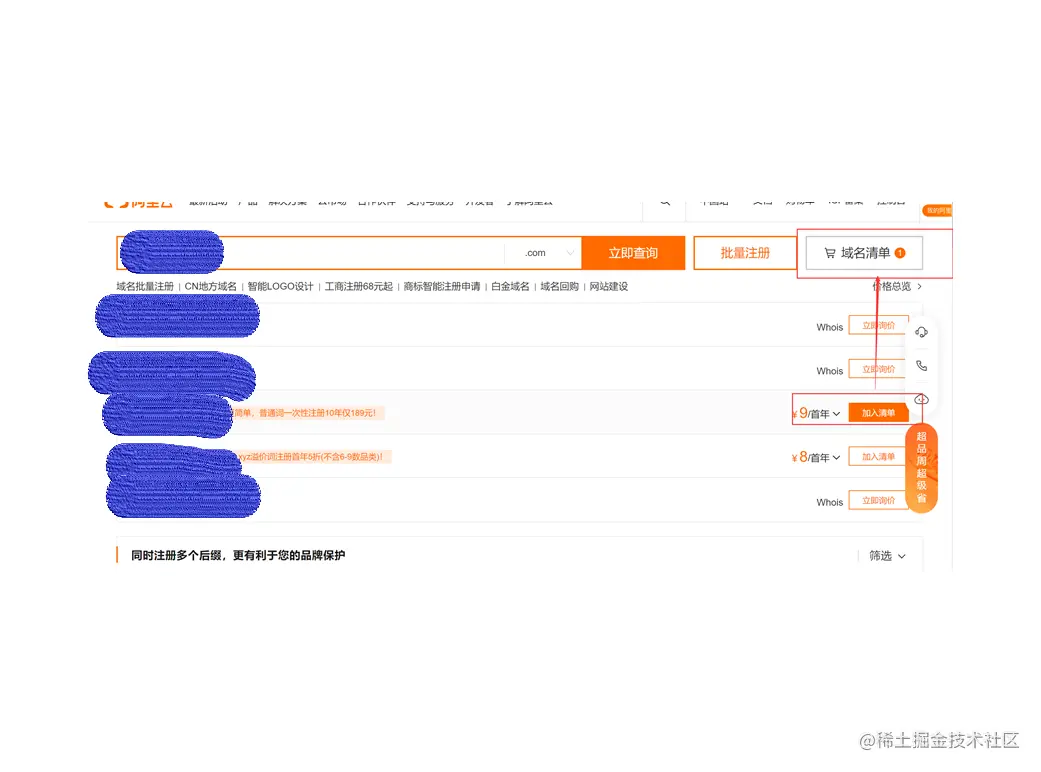Click the orange 超品周超级省 promo badge
Image resolution: width=1041 pixels, height=772 pixels.
tap(921, 465)
